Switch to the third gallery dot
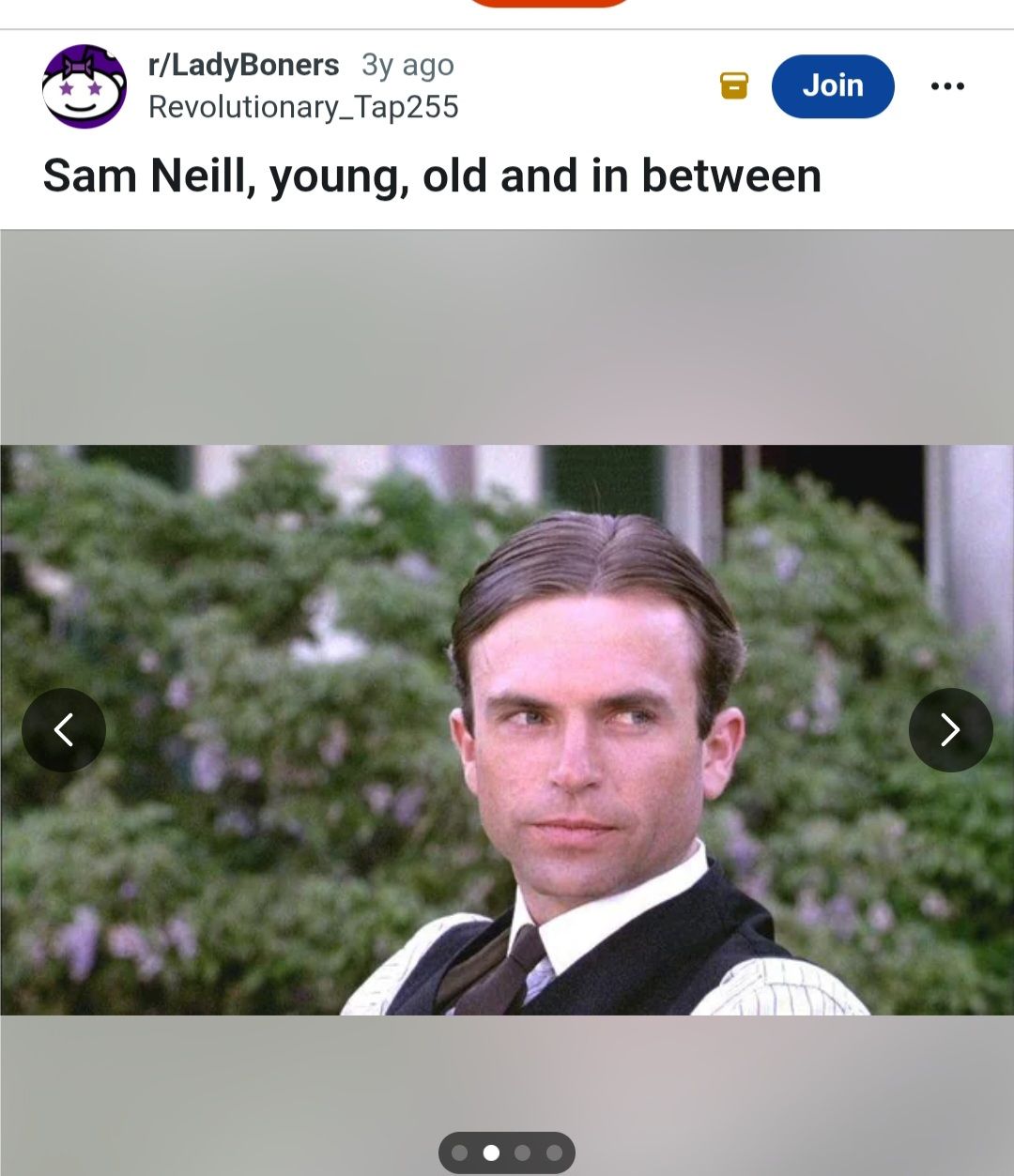Screen dimensions: 1014x1176 (x=523, y=1153)
